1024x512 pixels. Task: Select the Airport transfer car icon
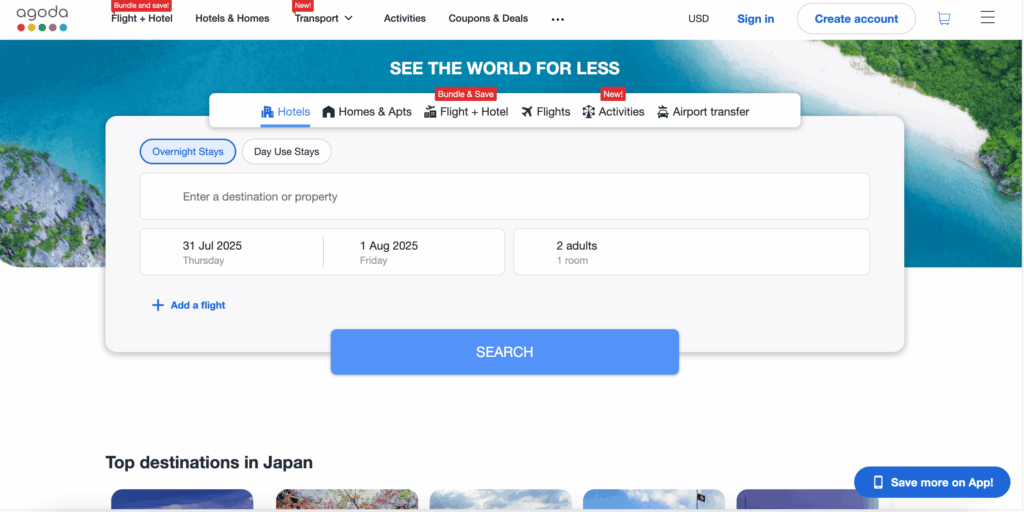pyautogui.click(x=663, y=112)
